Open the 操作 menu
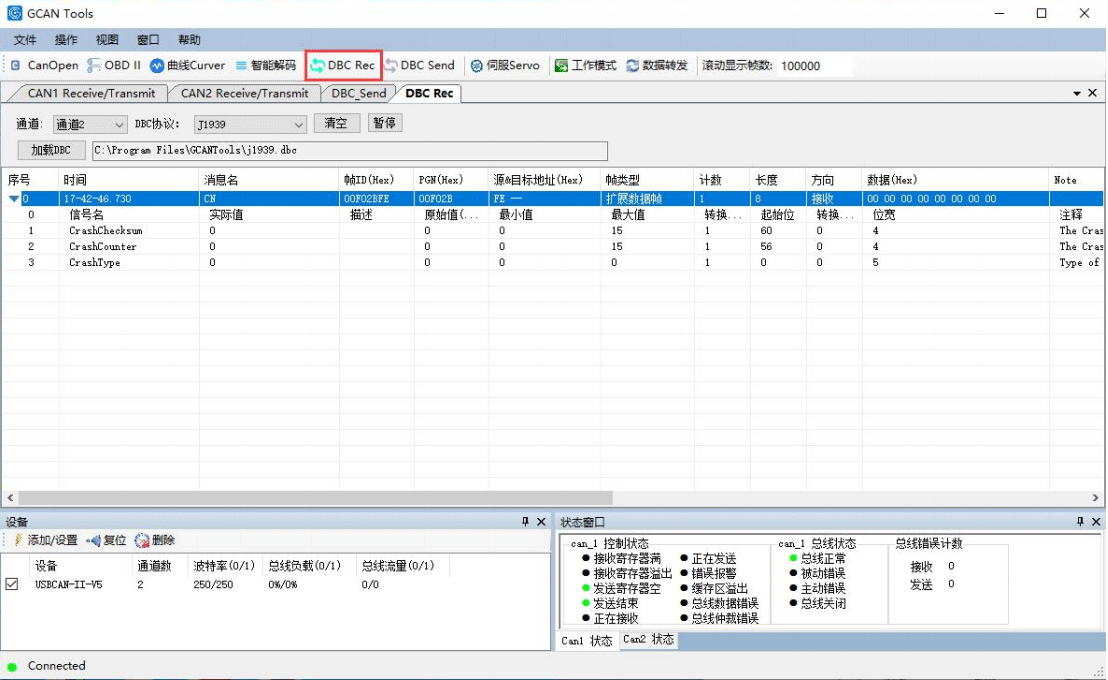Image resolution: width=1108 pixels, height=680 pixels. click(66, 40)
